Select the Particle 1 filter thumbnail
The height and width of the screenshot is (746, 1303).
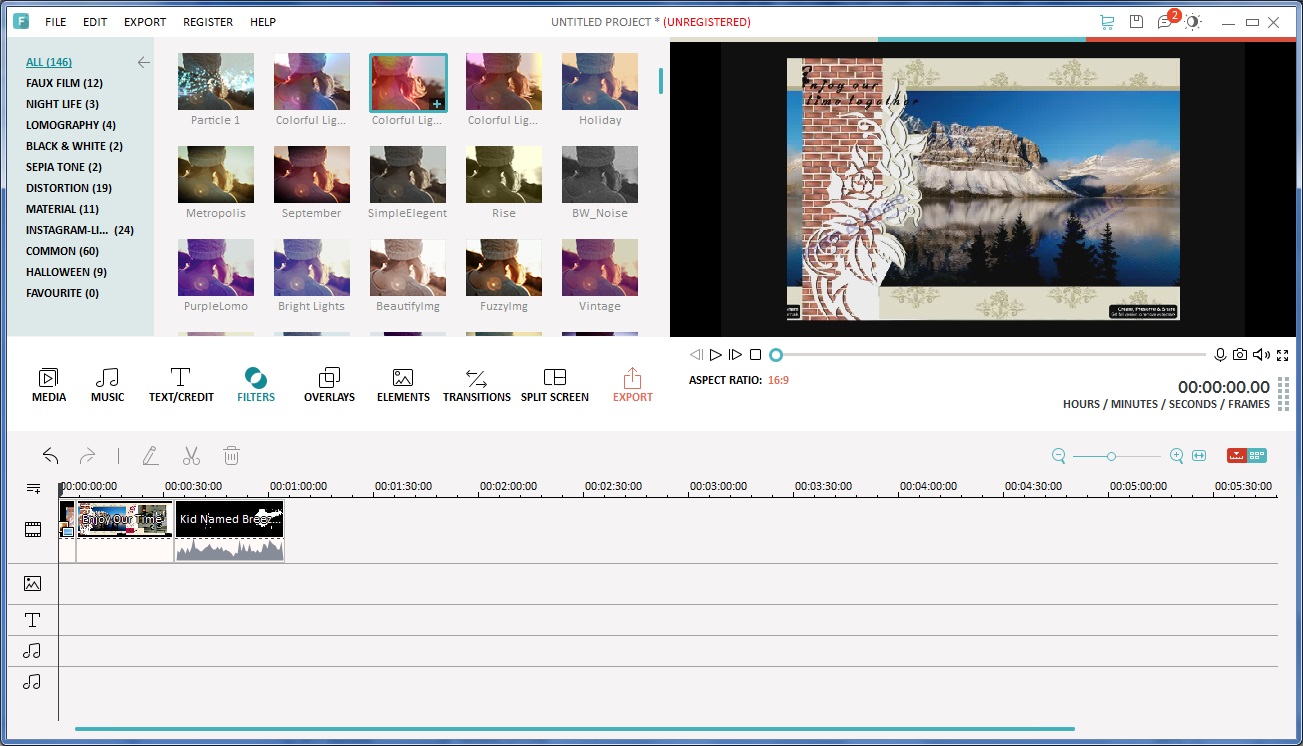coord(215,82)
